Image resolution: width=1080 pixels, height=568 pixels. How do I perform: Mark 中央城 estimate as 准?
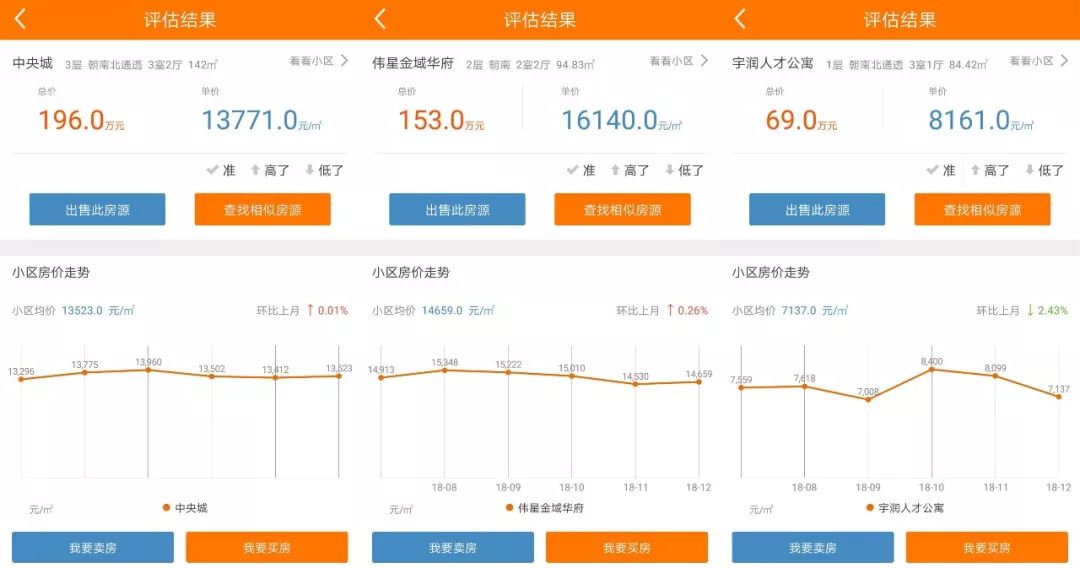(221, 170)
